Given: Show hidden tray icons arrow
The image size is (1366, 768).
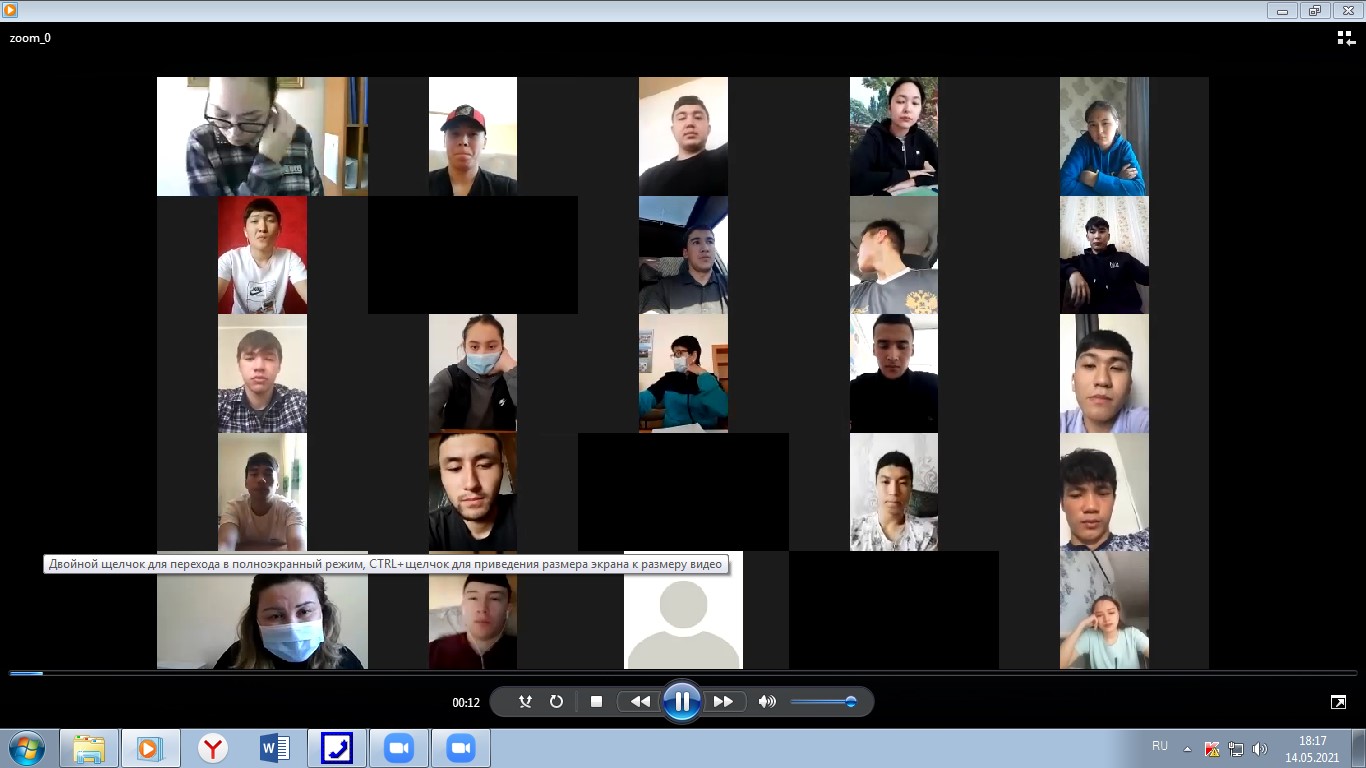Looking at the screenshot, I should [x=1188, y=749].
